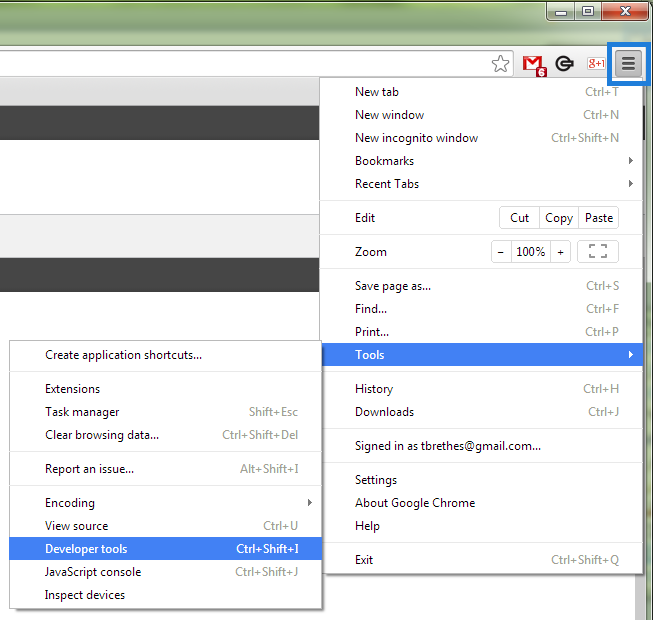The image size is (653, 620).
Task: Expand the Encoding submenu
Action: coord(165,503)
